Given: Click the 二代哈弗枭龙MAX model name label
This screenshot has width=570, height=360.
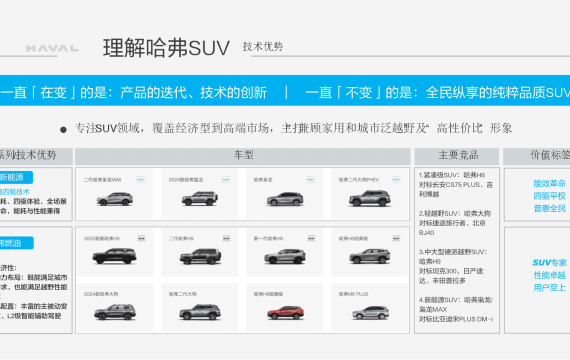Looking at the screenshot, I should pos(103,180).
